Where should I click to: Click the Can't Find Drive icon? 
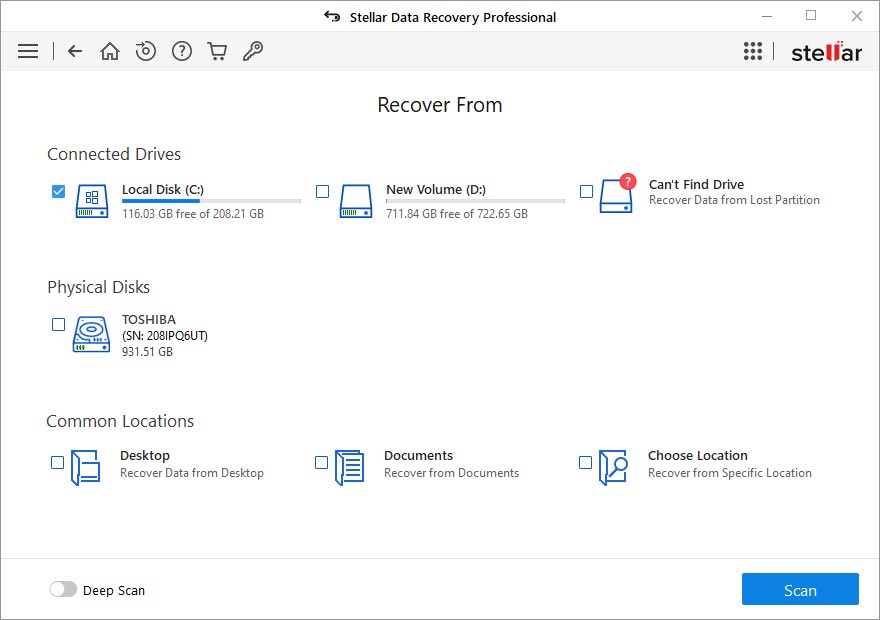point(617,194)
